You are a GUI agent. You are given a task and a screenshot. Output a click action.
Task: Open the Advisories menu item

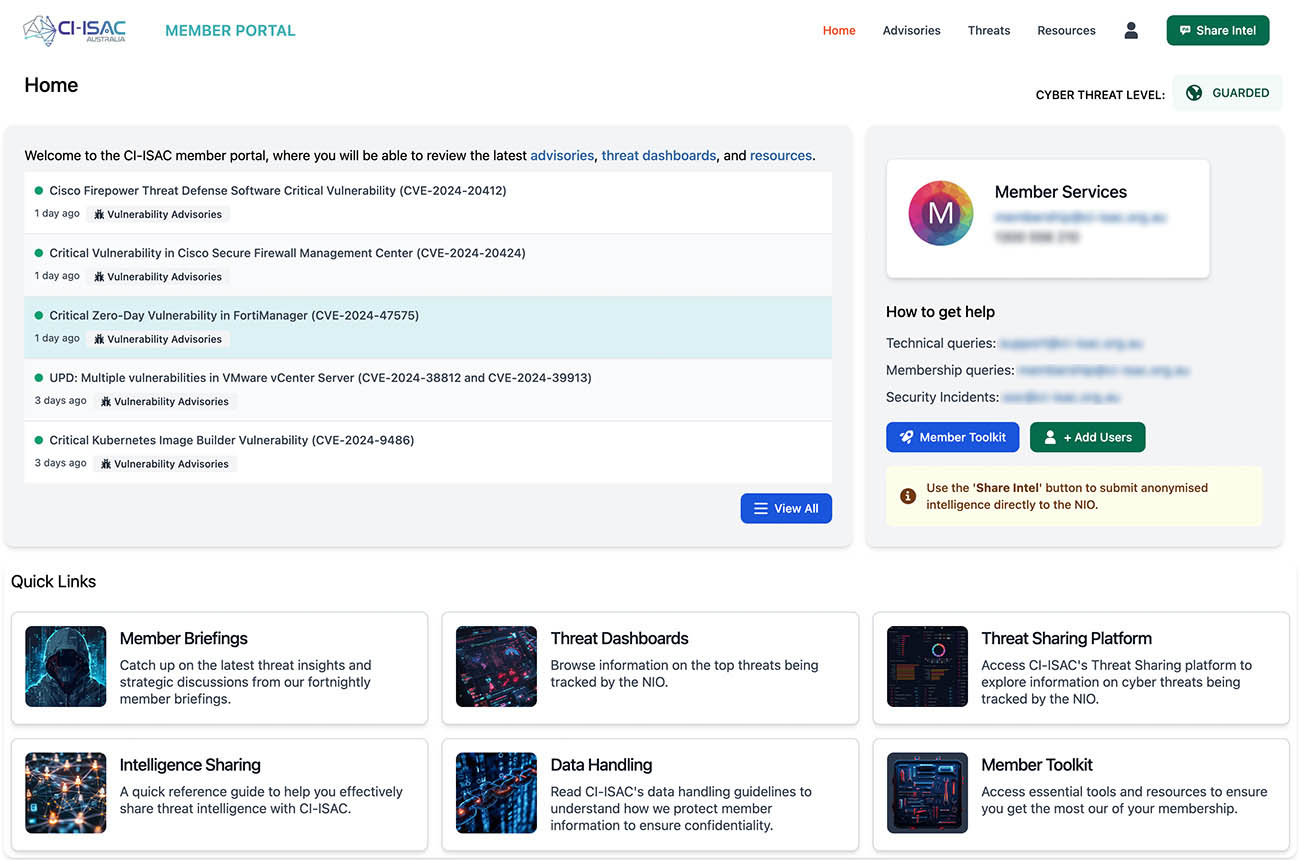coord(911,30)
